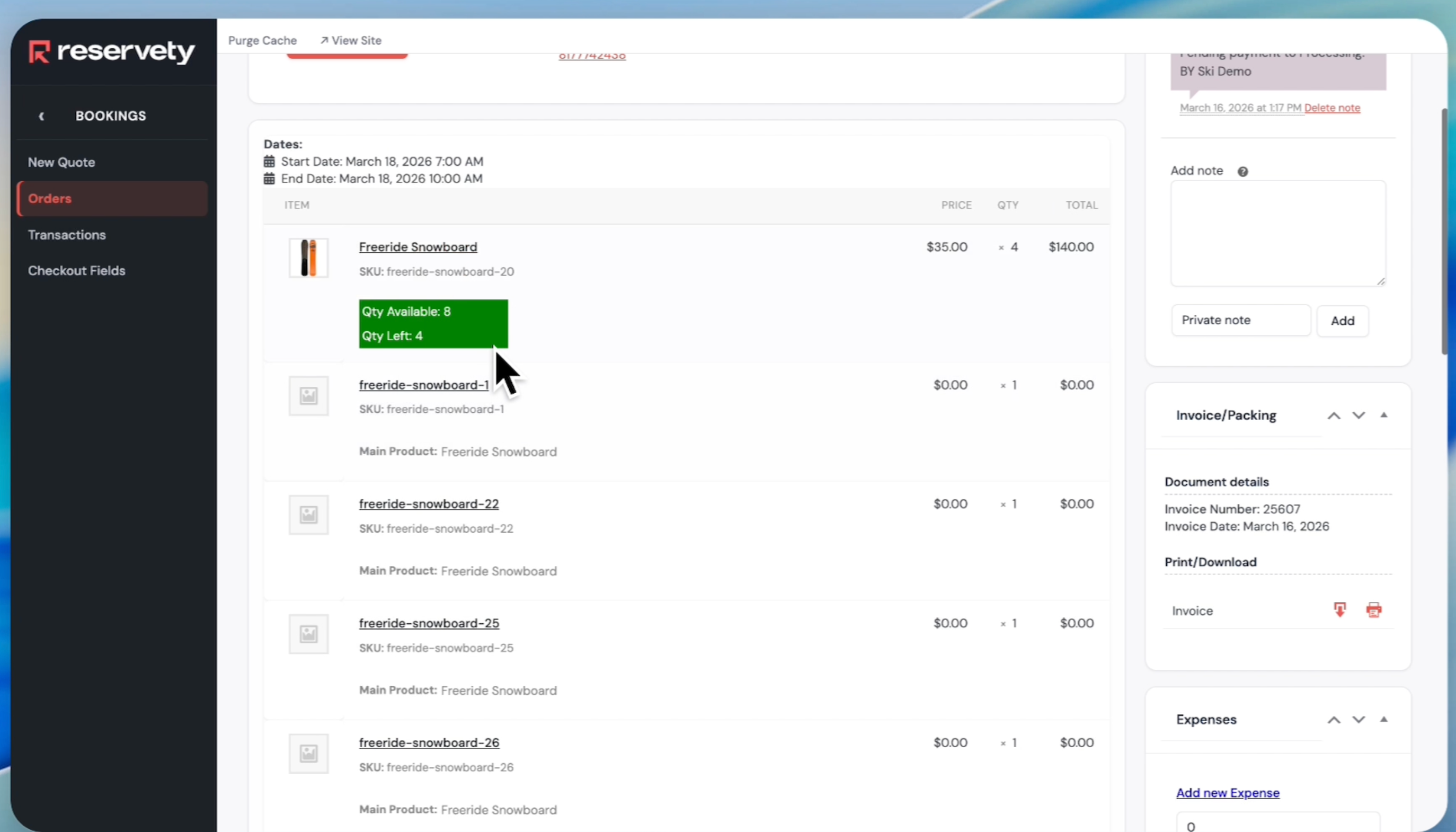Open the Private note dropdown
Viewport: 1456px width, 832px height.
pyautogui.click(x=1241, y=320)
